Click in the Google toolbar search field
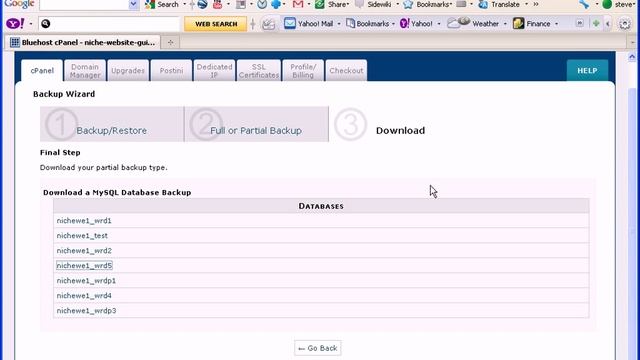 pos(84,4)
